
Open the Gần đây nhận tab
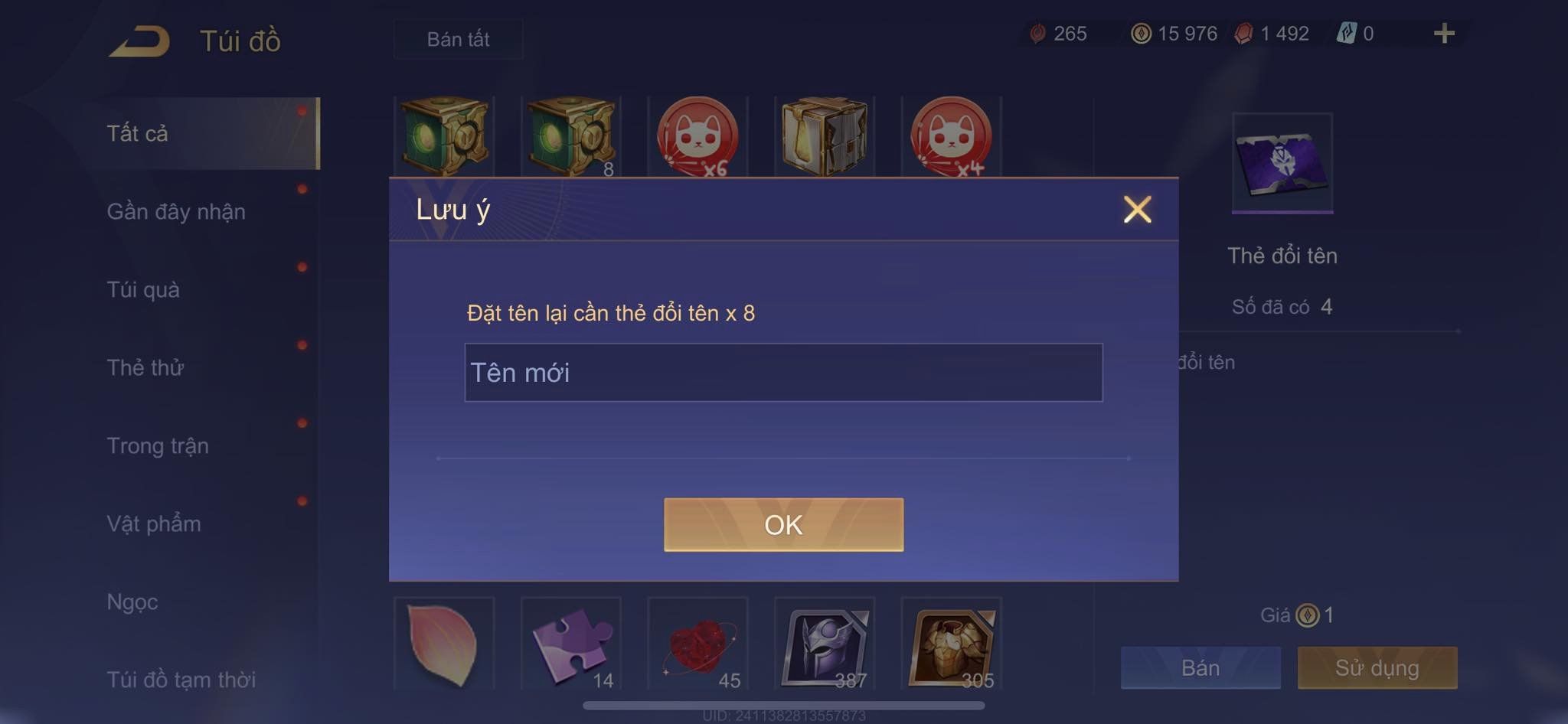pos(176,211)
